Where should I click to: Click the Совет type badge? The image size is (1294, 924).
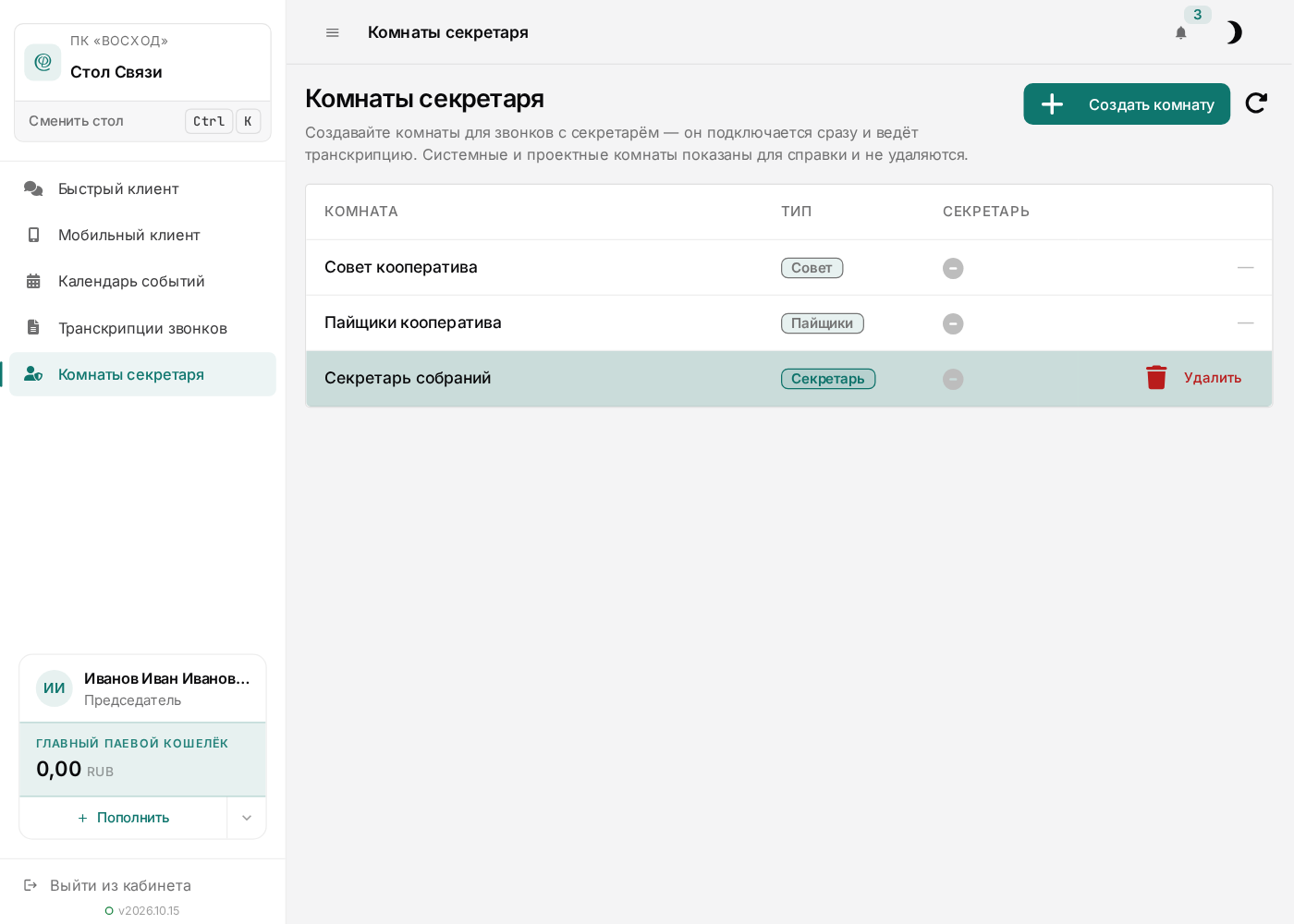coord(812,268)
